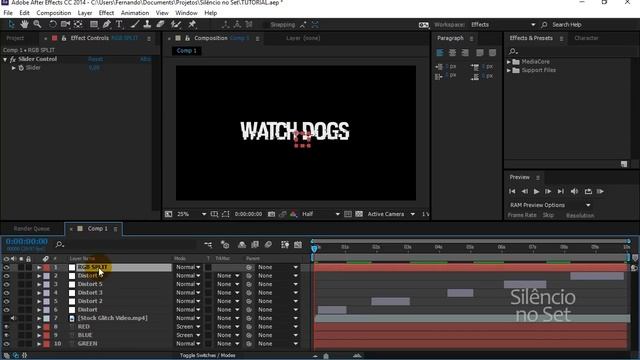
Task: Open the Layer menu
Action: (85, 13)
